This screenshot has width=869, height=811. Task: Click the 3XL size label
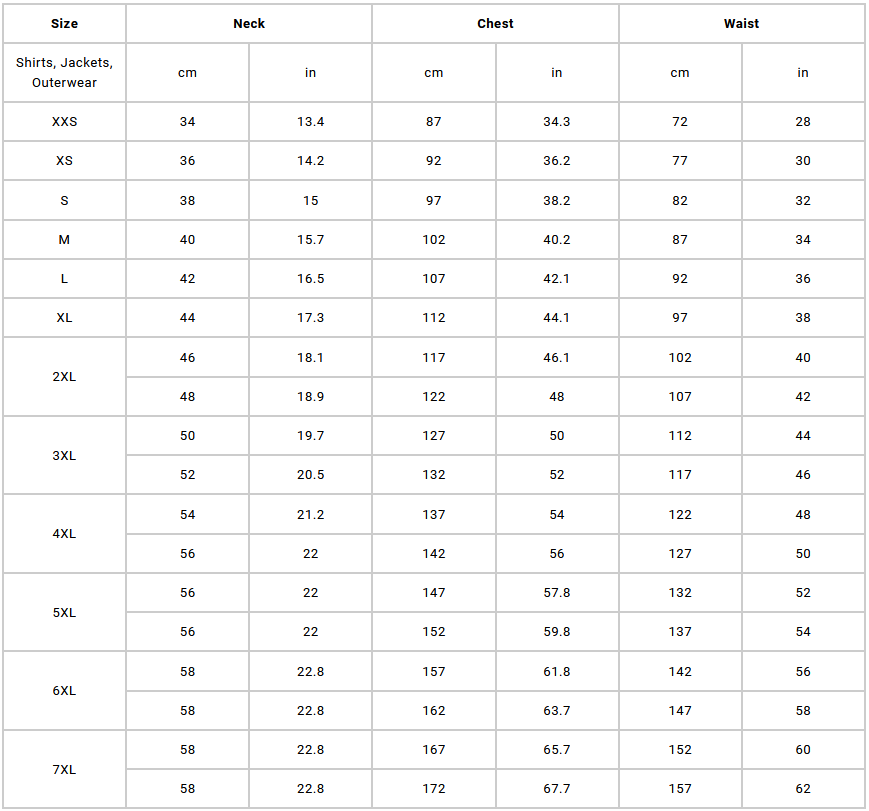(64, 456)
